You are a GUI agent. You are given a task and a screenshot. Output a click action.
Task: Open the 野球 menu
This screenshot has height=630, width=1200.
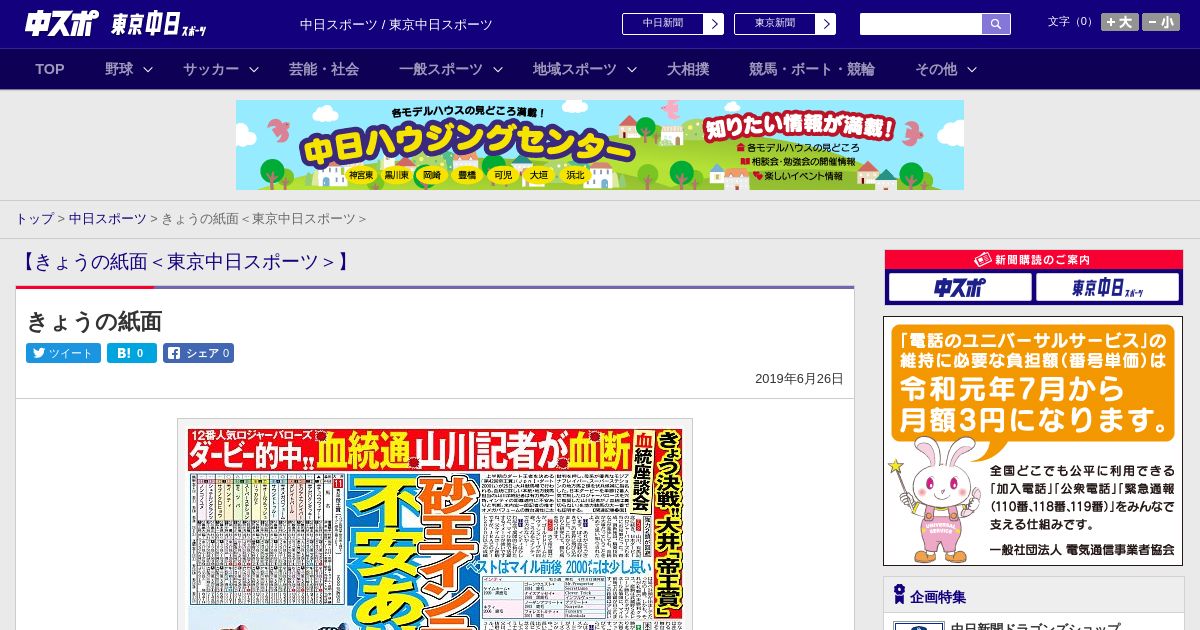coord(119,69)
